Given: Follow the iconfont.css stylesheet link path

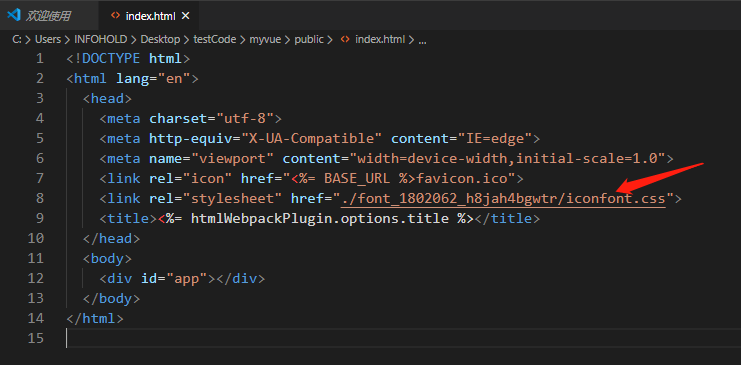Looking at the screenshot, I should [x=503, y=199].
